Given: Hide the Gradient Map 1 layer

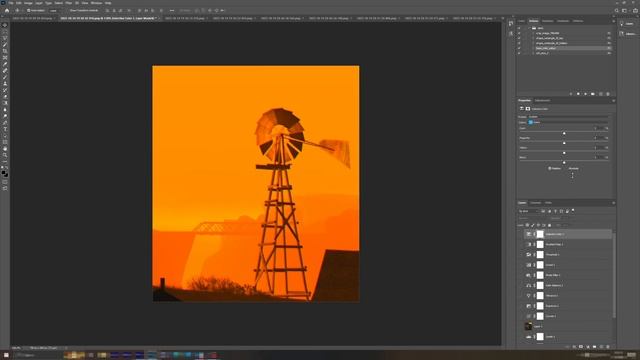Looking at the screenshot, I should [x=521, y=244].
